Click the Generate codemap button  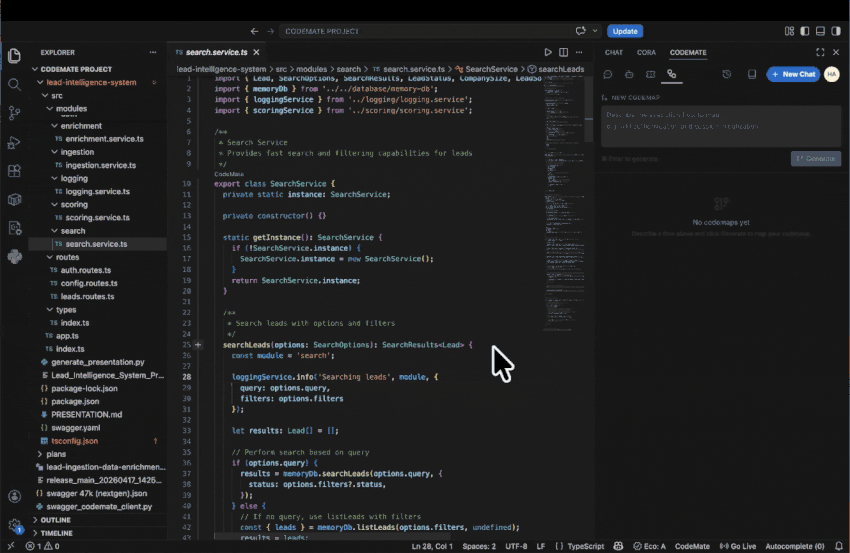[x=816, y=158]
